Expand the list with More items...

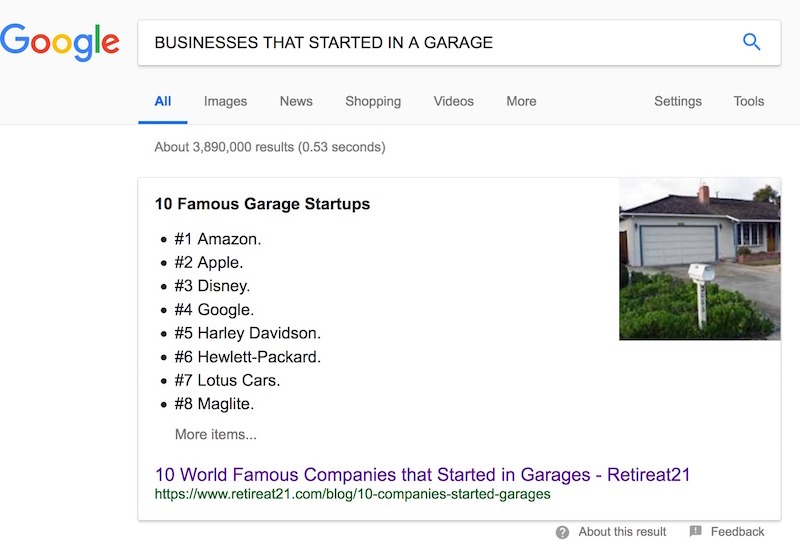pos(216,434)
